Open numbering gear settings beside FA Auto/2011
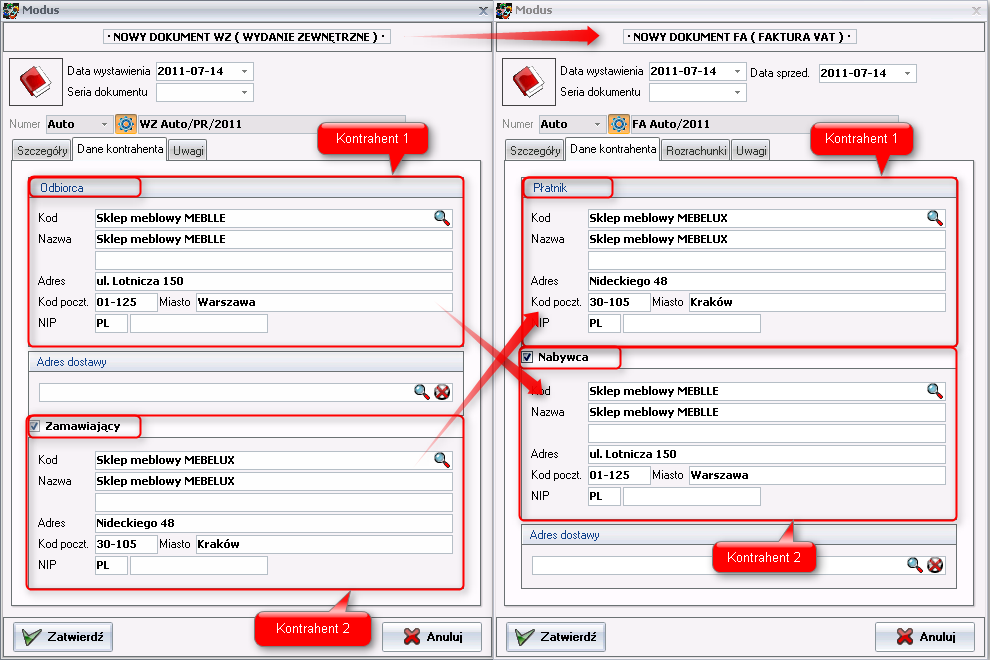The height and width of the screenshot is (660, 990). 619,124
